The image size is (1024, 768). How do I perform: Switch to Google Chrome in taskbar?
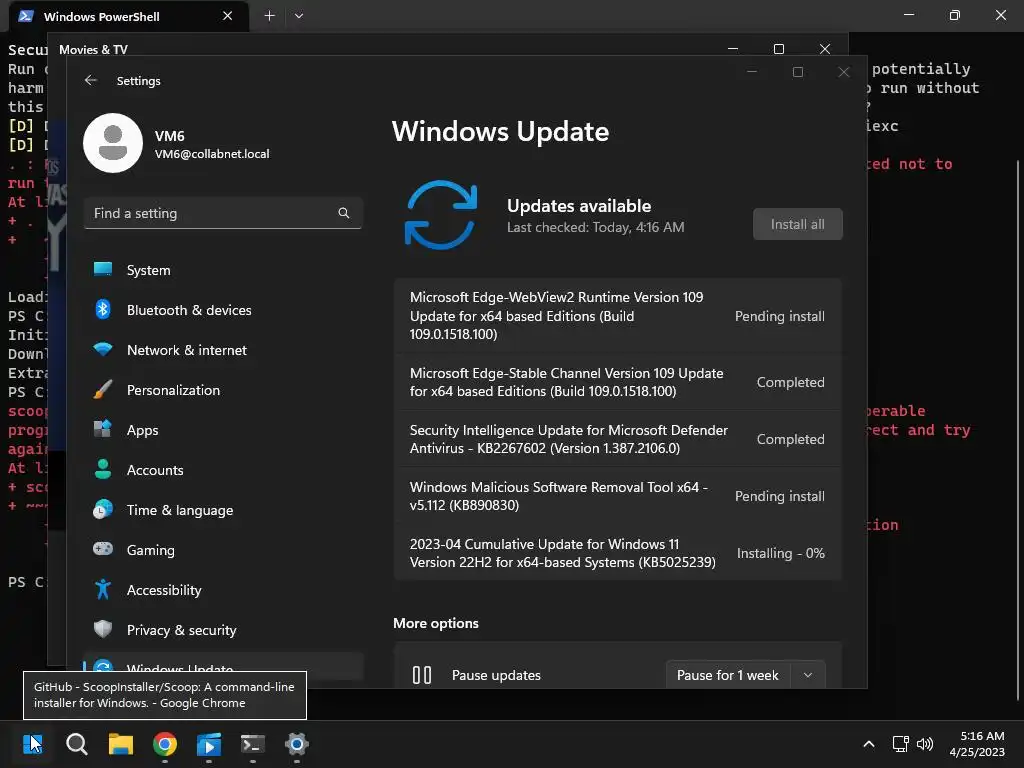[165, 744]
